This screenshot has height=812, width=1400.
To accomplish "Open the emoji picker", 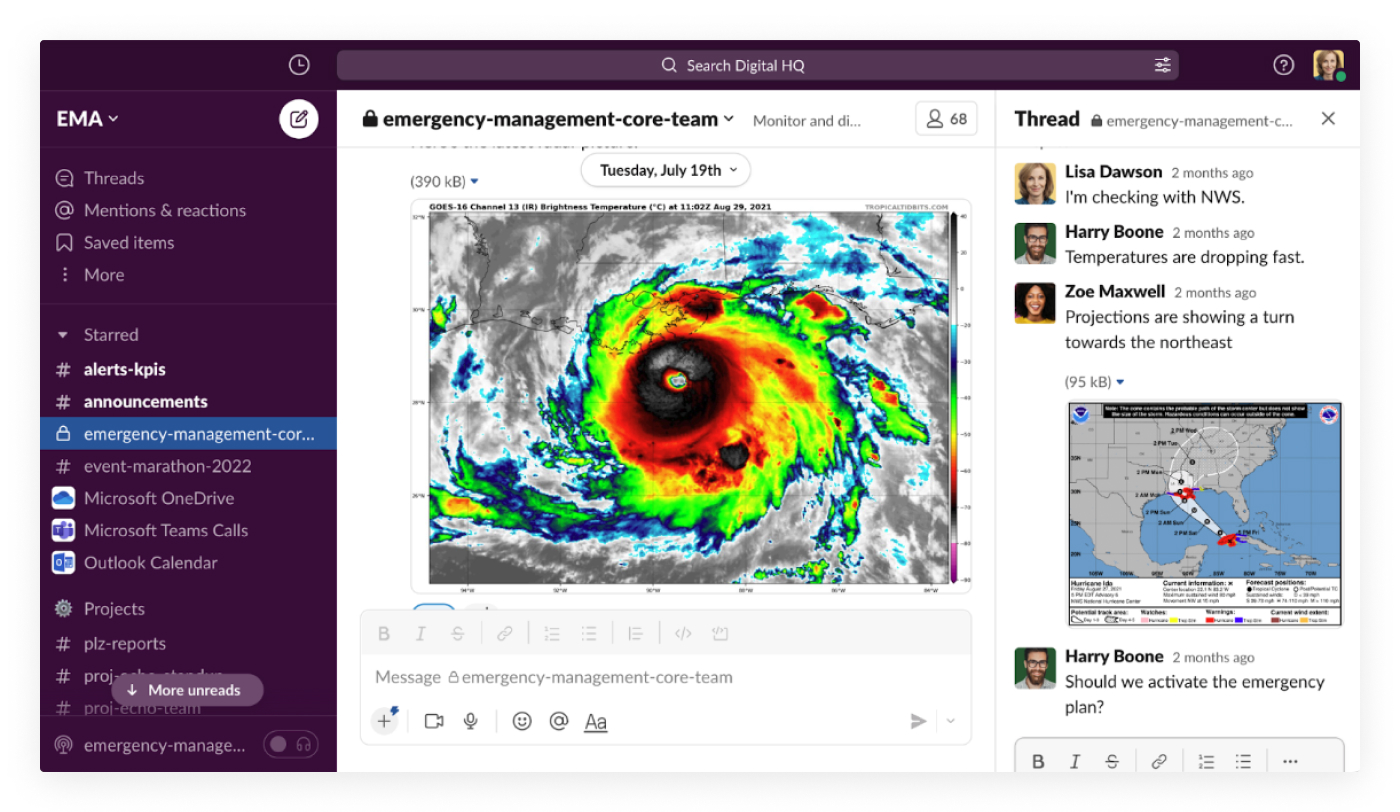I will pyautogui.click(x=522, y=721).
